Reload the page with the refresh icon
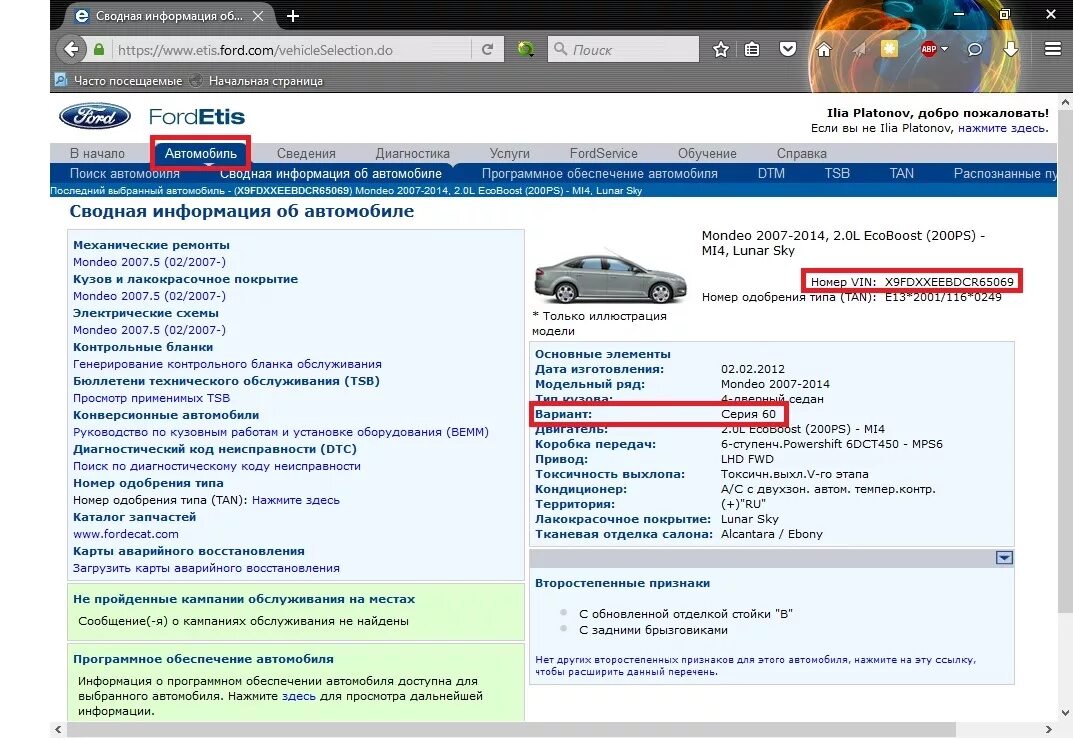 [x=487, y=49]
